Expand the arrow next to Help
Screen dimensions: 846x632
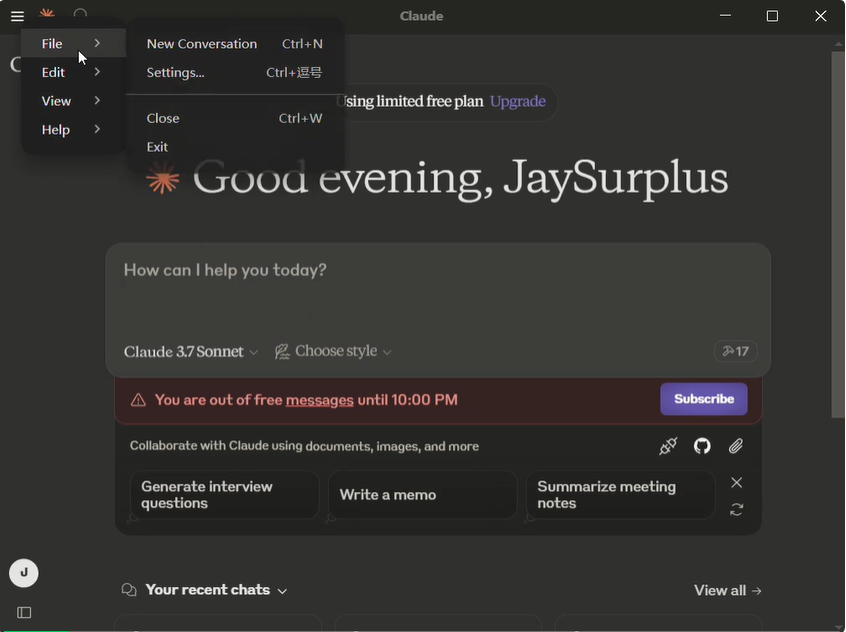pyautogui.click(x=97, y=129)
